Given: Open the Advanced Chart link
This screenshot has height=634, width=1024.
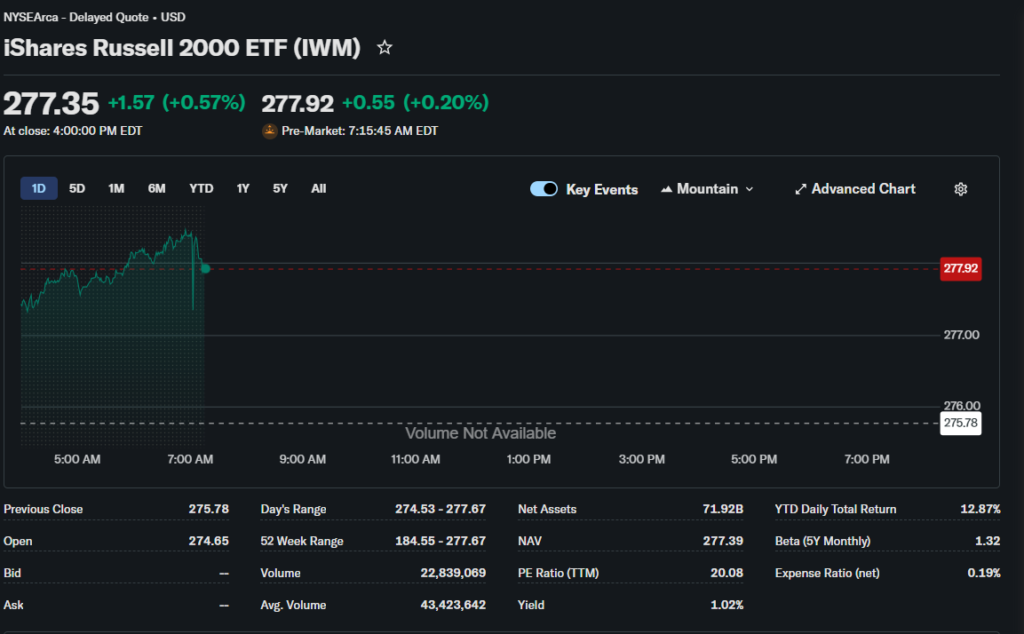Looking at the screenshot, I should 863,189.
